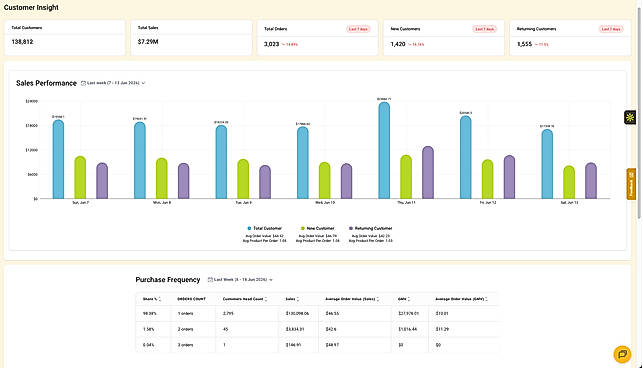Click the blue Total Customer legend dot
The height and width of the screenshot is (368, 642).
coord(249,228)
